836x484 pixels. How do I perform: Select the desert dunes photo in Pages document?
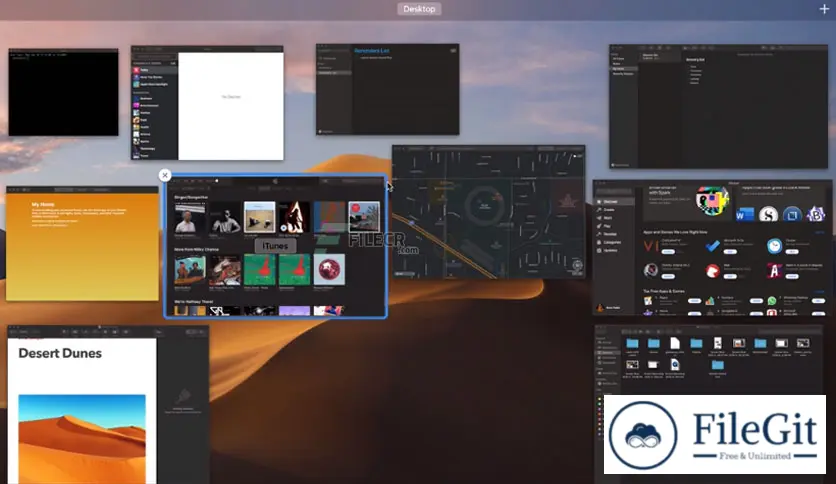coord(82,439)
